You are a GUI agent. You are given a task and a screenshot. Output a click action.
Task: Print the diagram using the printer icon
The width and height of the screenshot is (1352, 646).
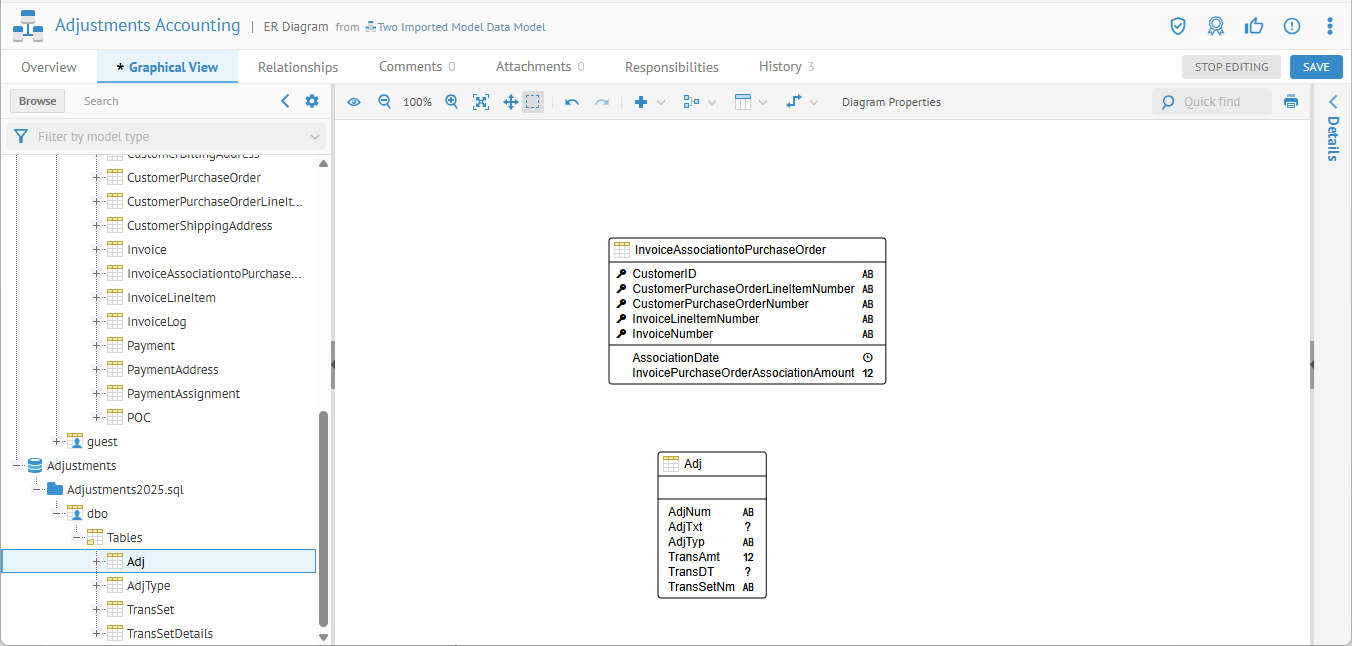[x=1291, y=102]
